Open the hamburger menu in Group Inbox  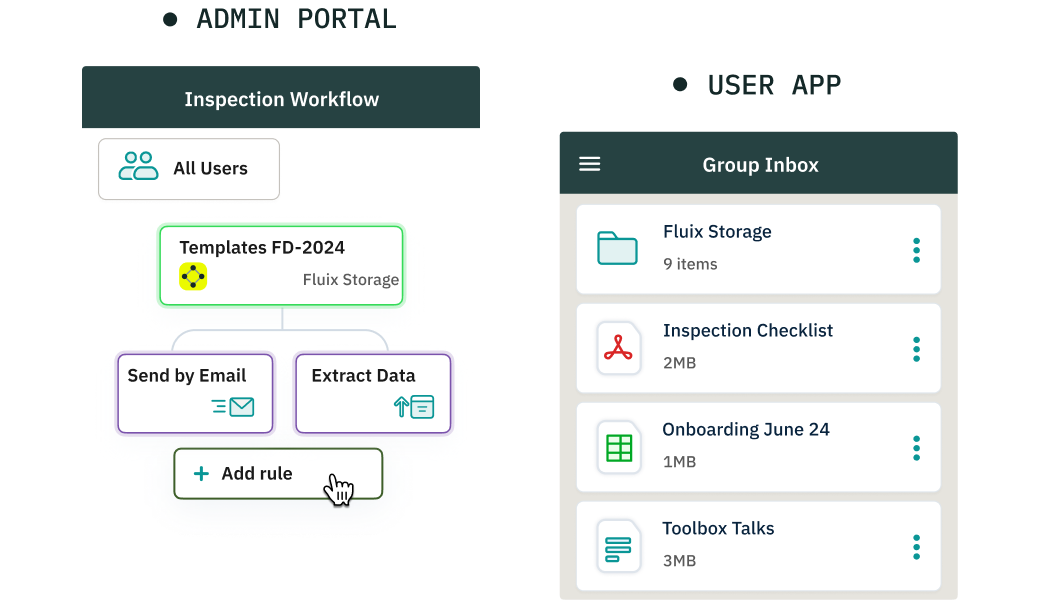coord(590,164)
